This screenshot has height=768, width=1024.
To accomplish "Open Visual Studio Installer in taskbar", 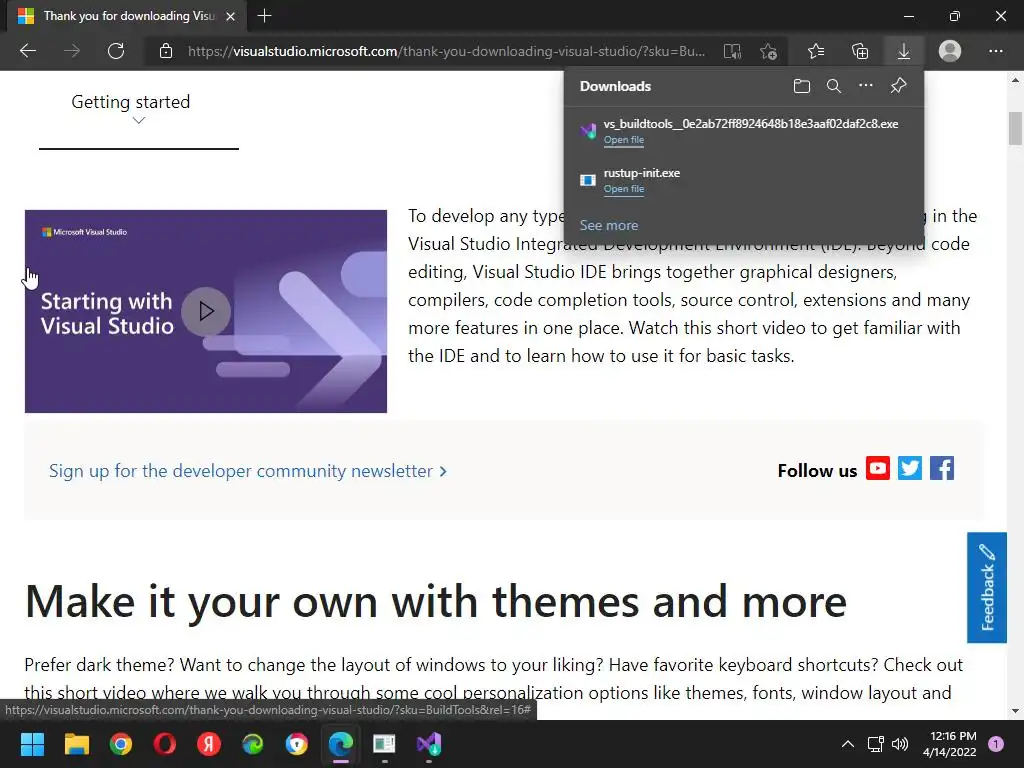I will (429, 744).
